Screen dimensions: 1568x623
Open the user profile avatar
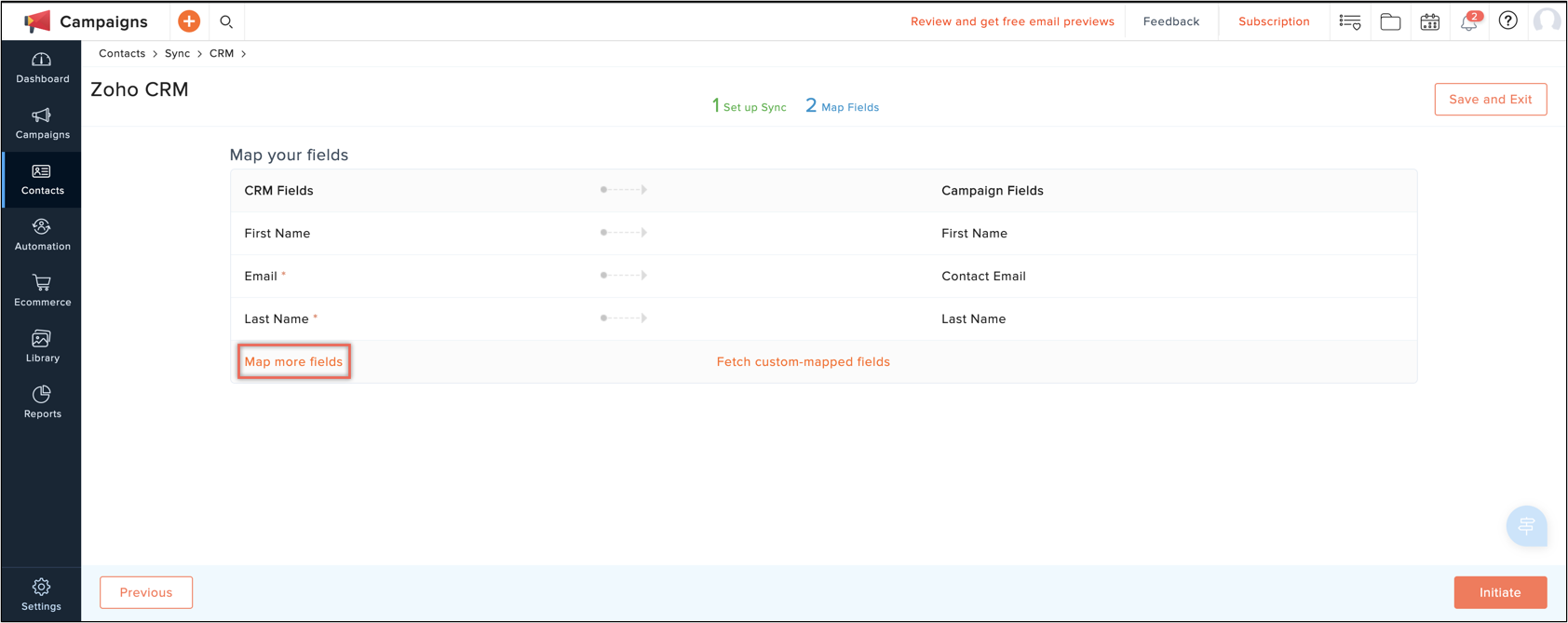(x=1548, y=20)
